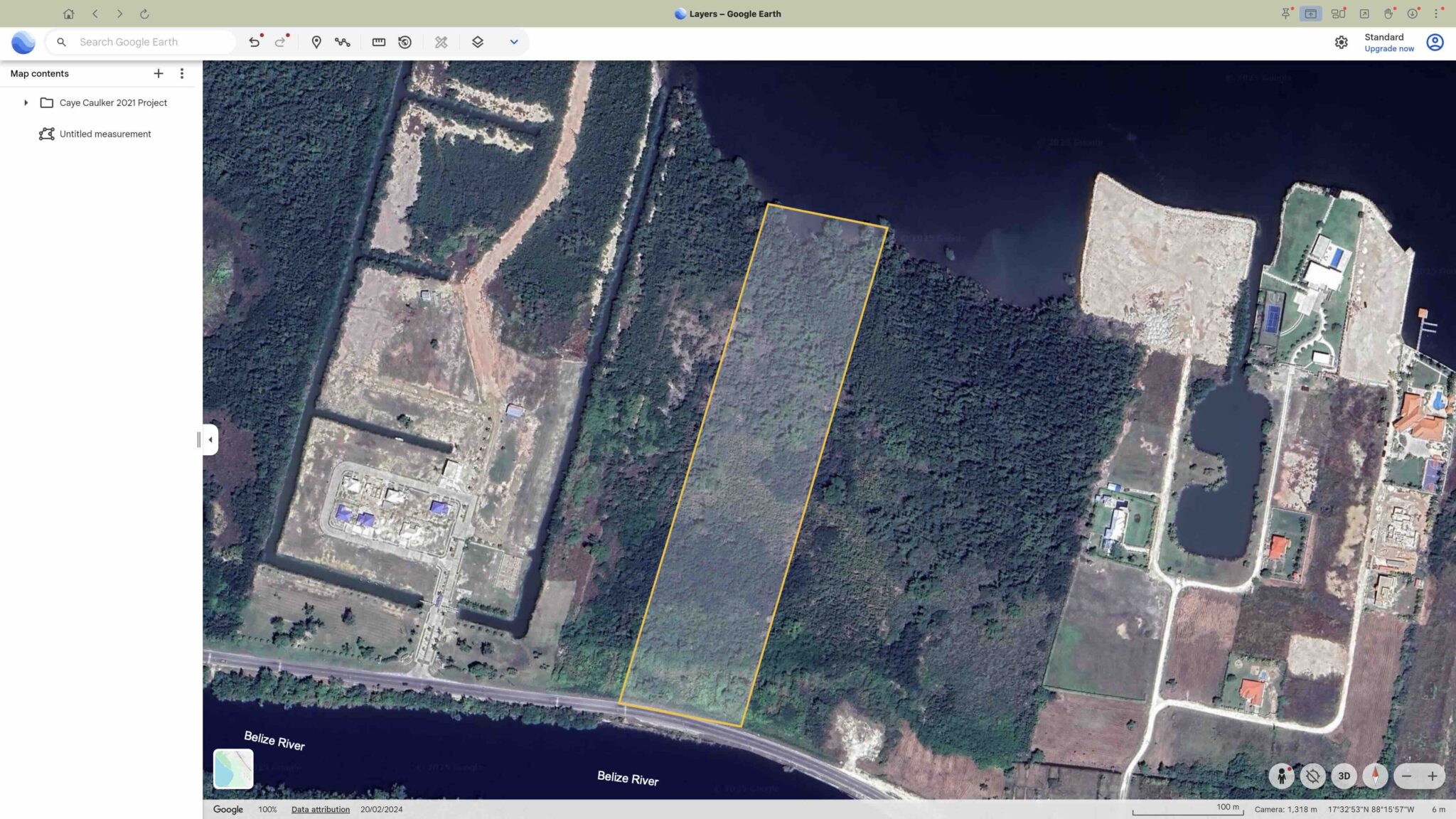Expand the Caye Caulker 2021 Project folder
Image resolution: width=1456 pixels, height=819 pixels.
[26, 103]
